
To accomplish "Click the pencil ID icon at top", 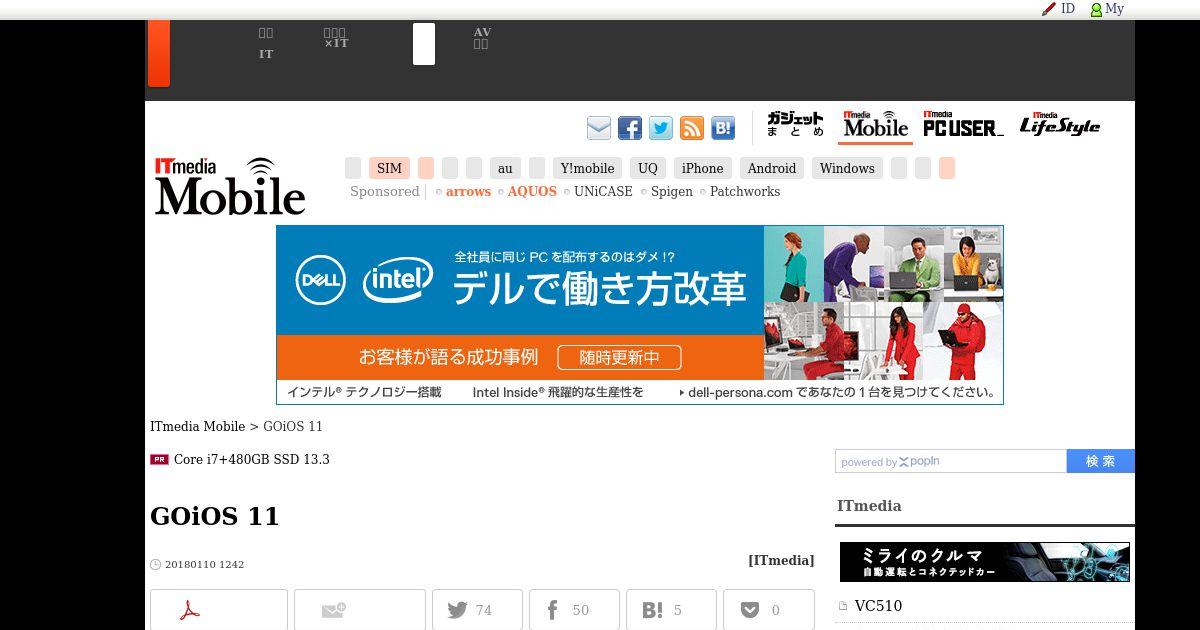I will pyautogui.click(x=1058, y=9).
